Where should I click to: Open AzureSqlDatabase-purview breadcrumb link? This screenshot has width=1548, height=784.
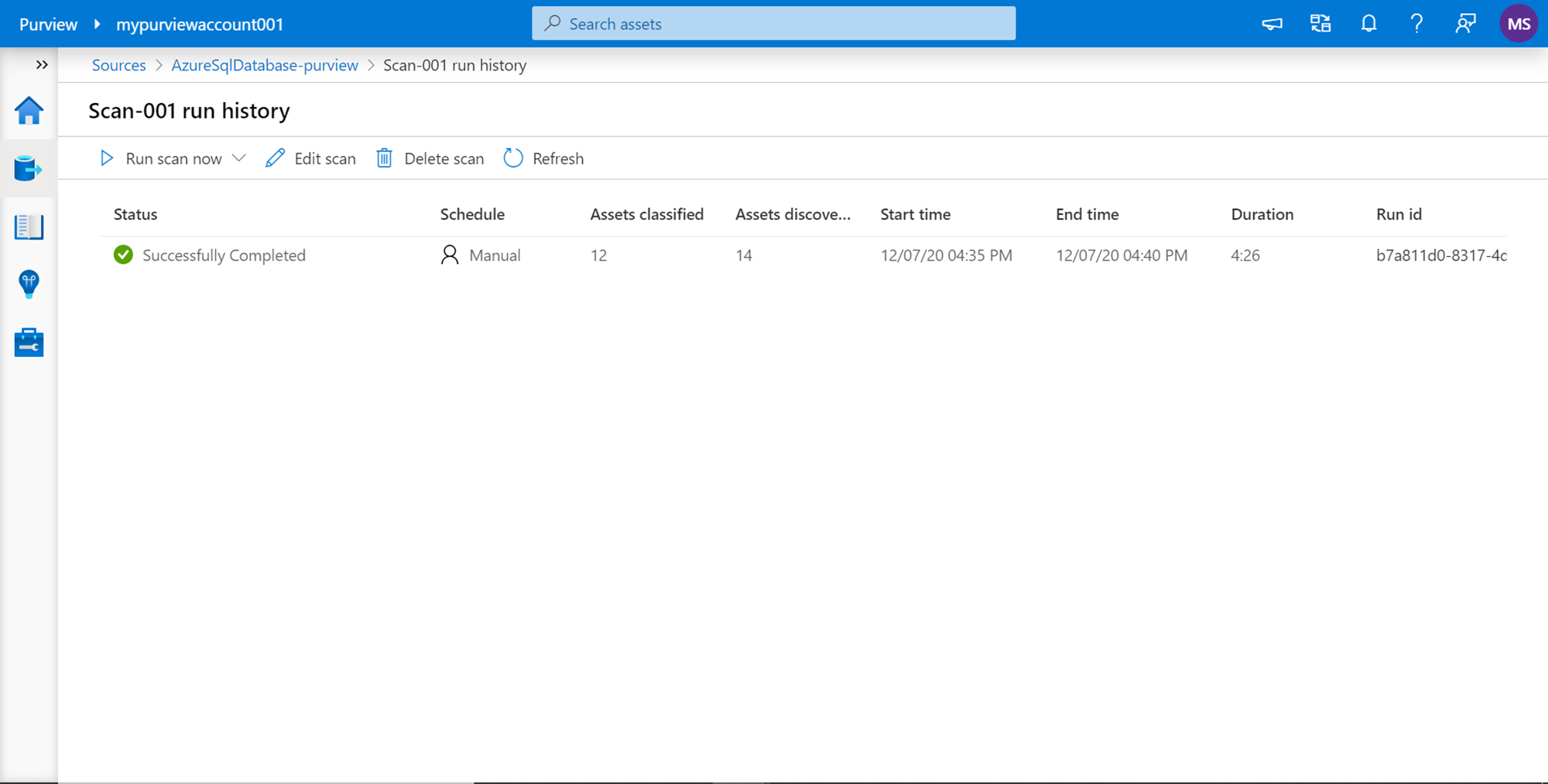265,65
